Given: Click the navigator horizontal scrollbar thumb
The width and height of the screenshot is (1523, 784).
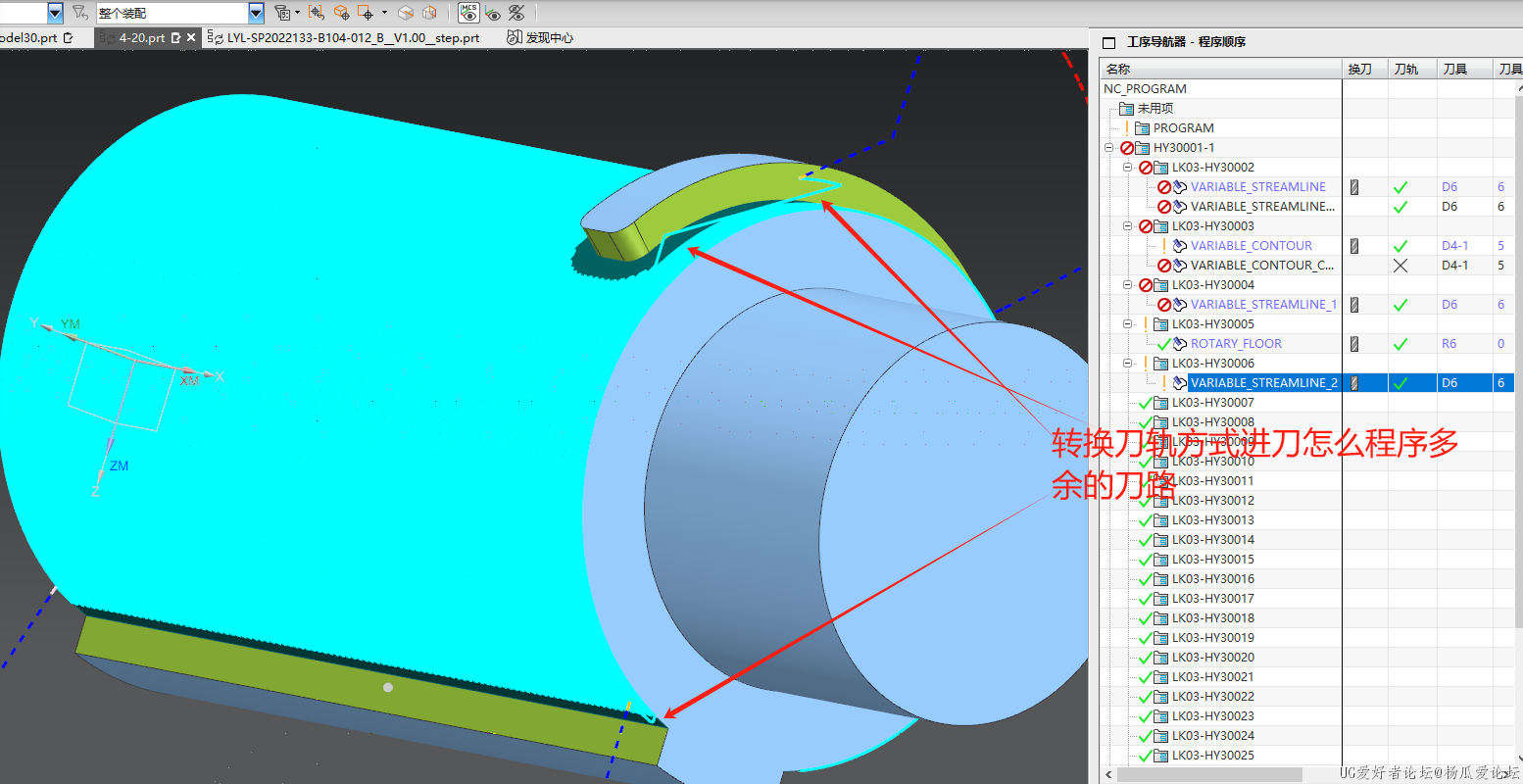Looking at the screenshot, I should point(1209,774).
